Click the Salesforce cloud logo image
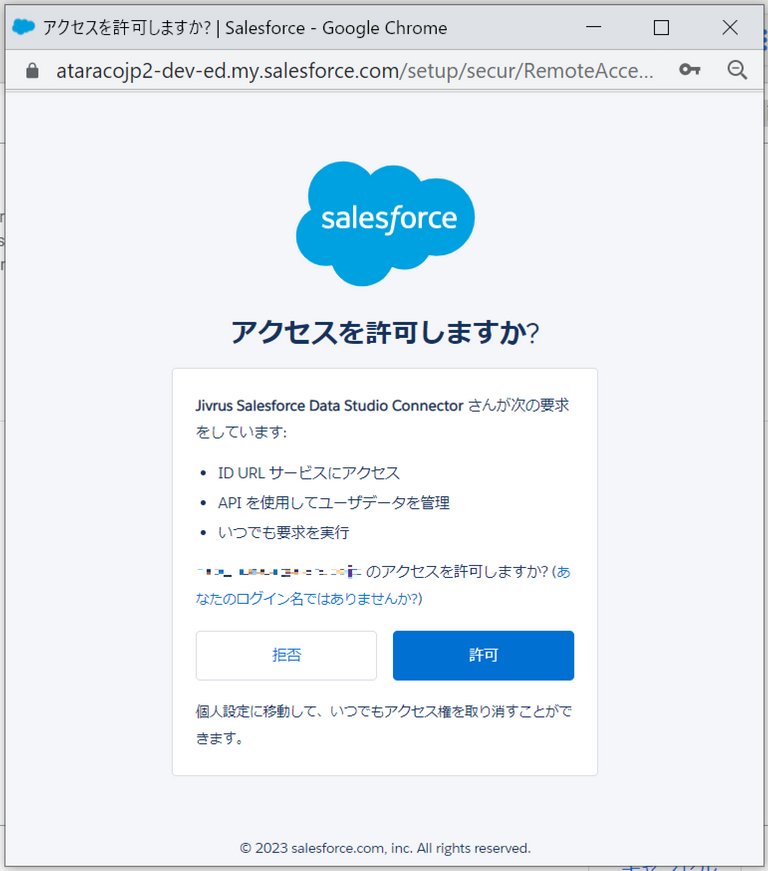Screen dimensions: 768x871 pos(385,223)
